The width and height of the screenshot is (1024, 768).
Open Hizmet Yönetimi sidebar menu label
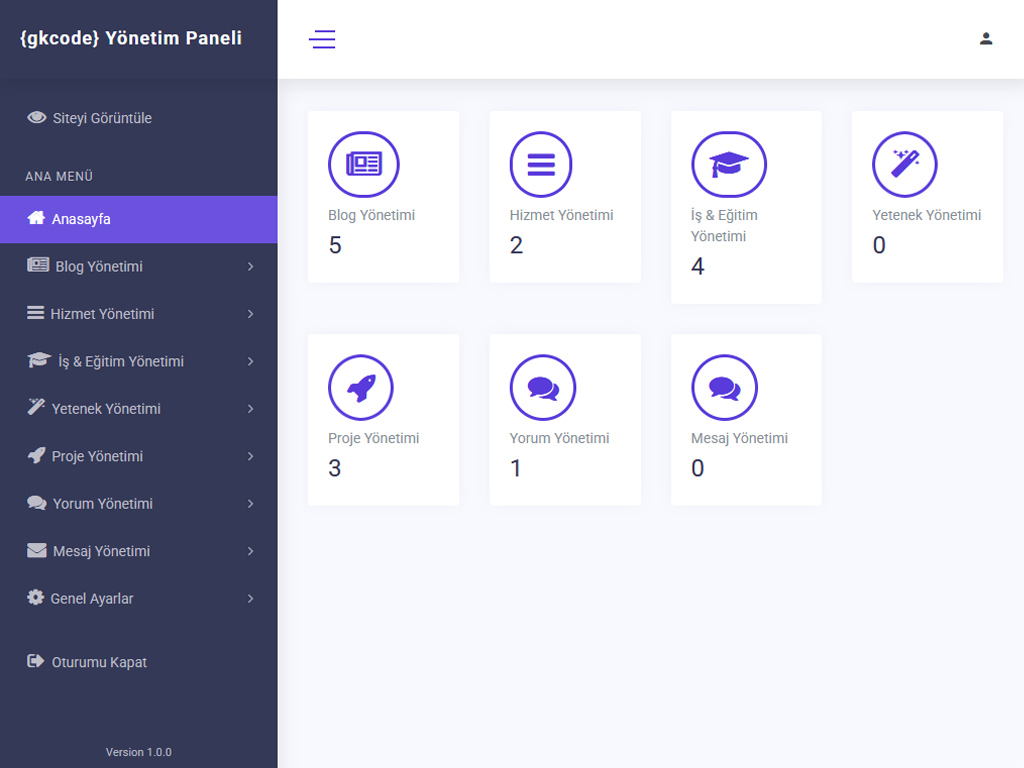[102, 314]
